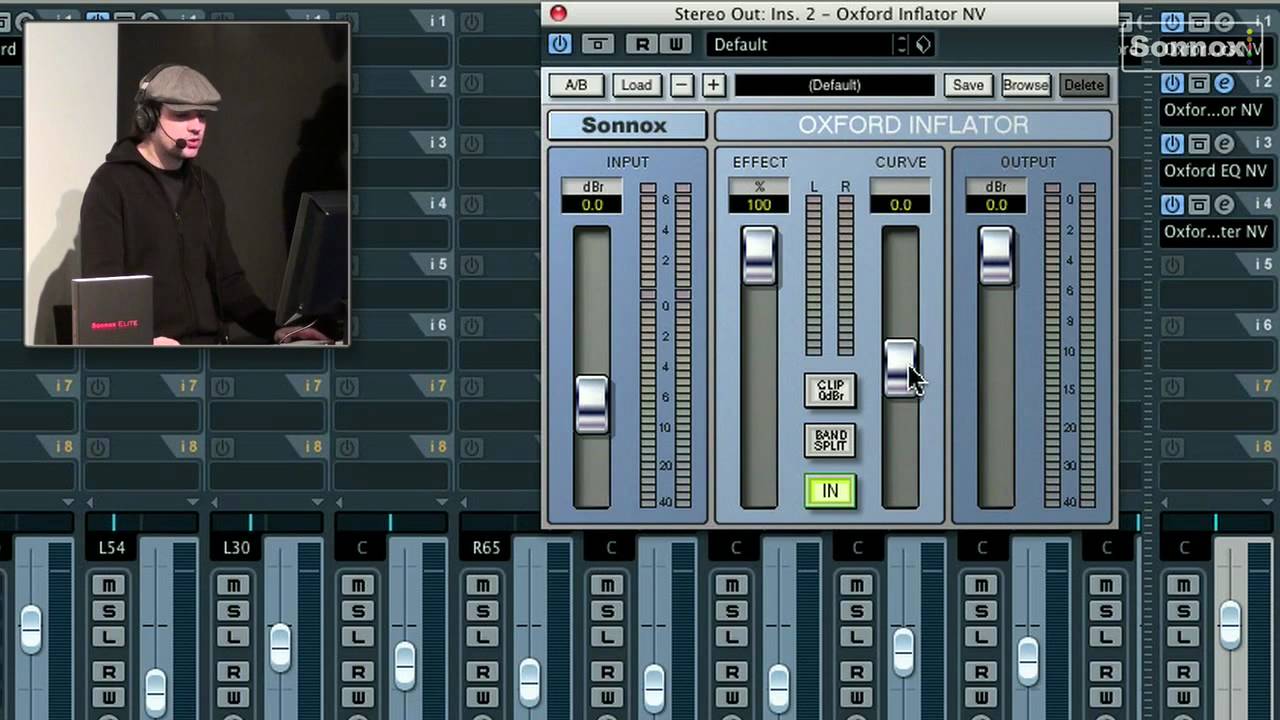
Task: Click the Delete preset button
Action: (x=1084, y=85)
